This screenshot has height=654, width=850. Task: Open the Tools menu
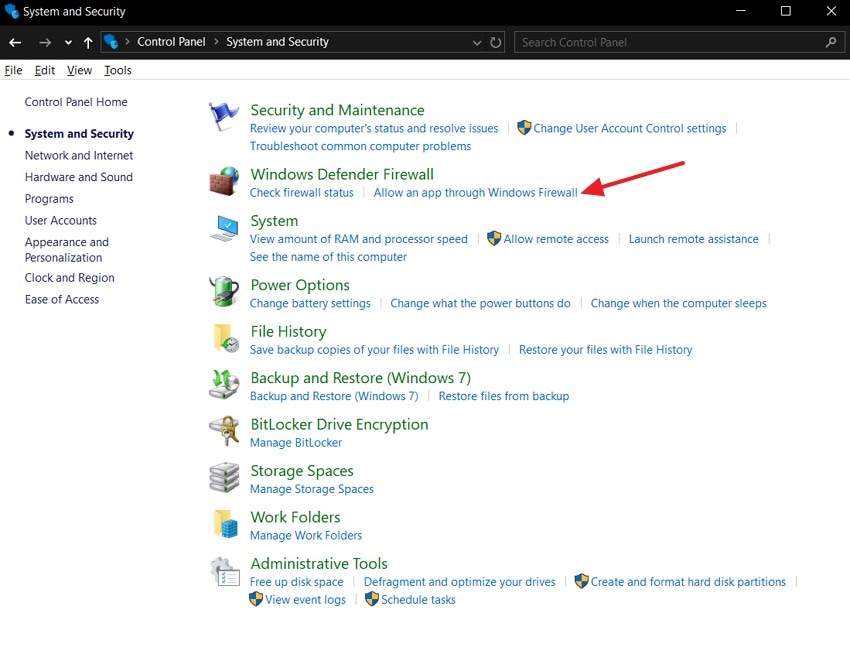[x=118, y=70]
